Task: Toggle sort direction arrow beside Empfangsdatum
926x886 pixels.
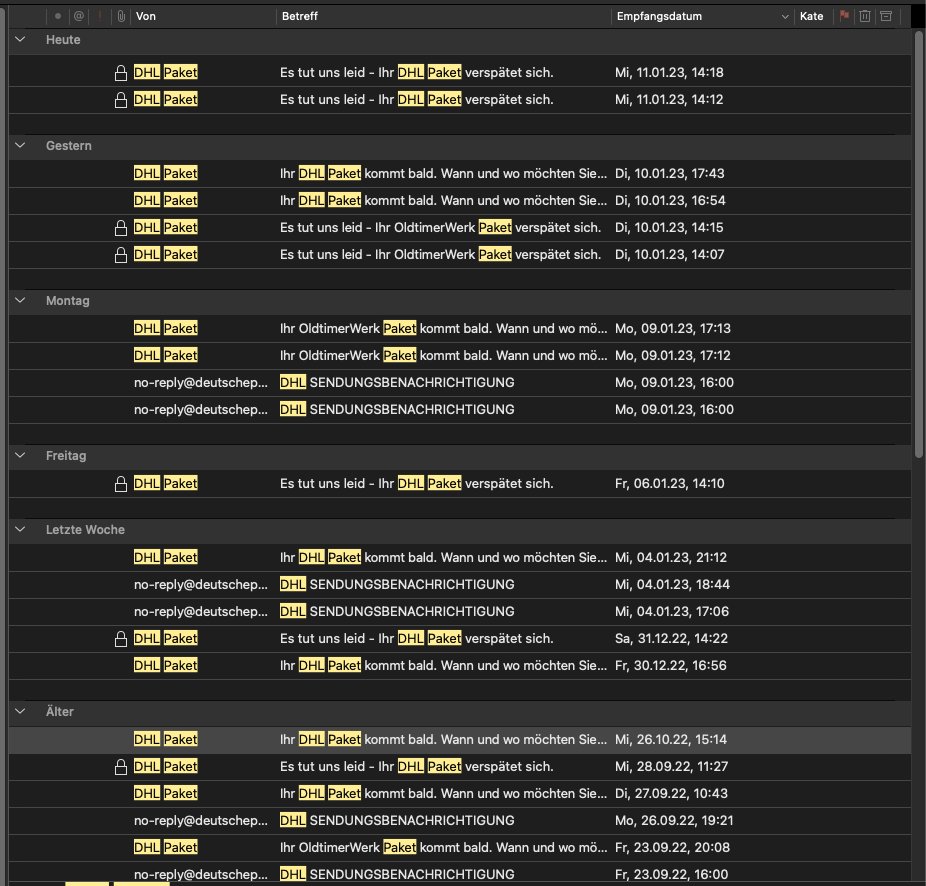Action: tap(785, 17)
